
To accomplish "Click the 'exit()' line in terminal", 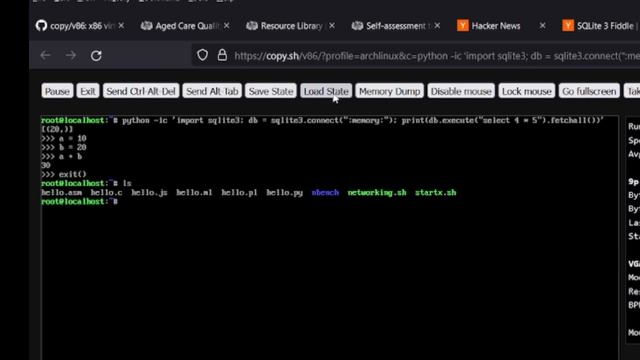I will point(64,174).
